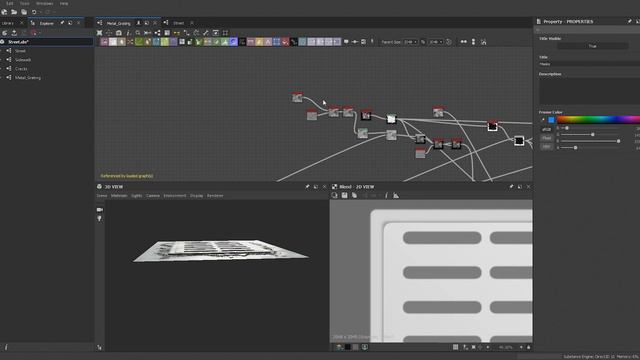Screen dimensions: 640x360
Task: Open the Tools menu
Action: (24, 3)
